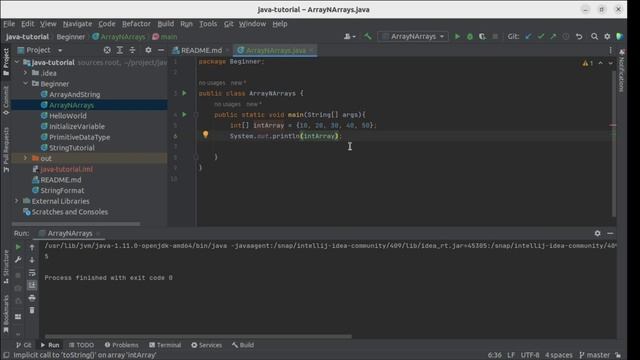Toggle soft-wrap in Run console

pos(32,273)
